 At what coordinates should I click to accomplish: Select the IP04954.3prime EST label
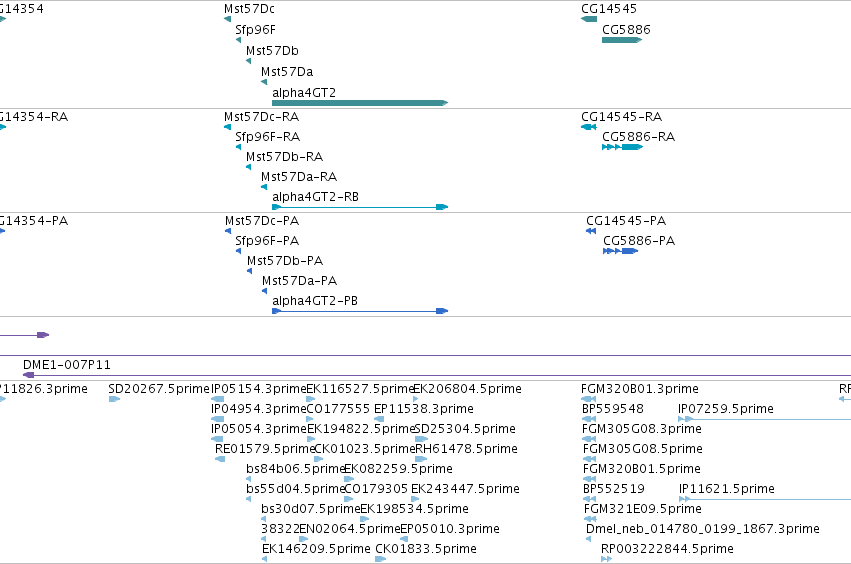pyautogui.click(x=258, y=409)
